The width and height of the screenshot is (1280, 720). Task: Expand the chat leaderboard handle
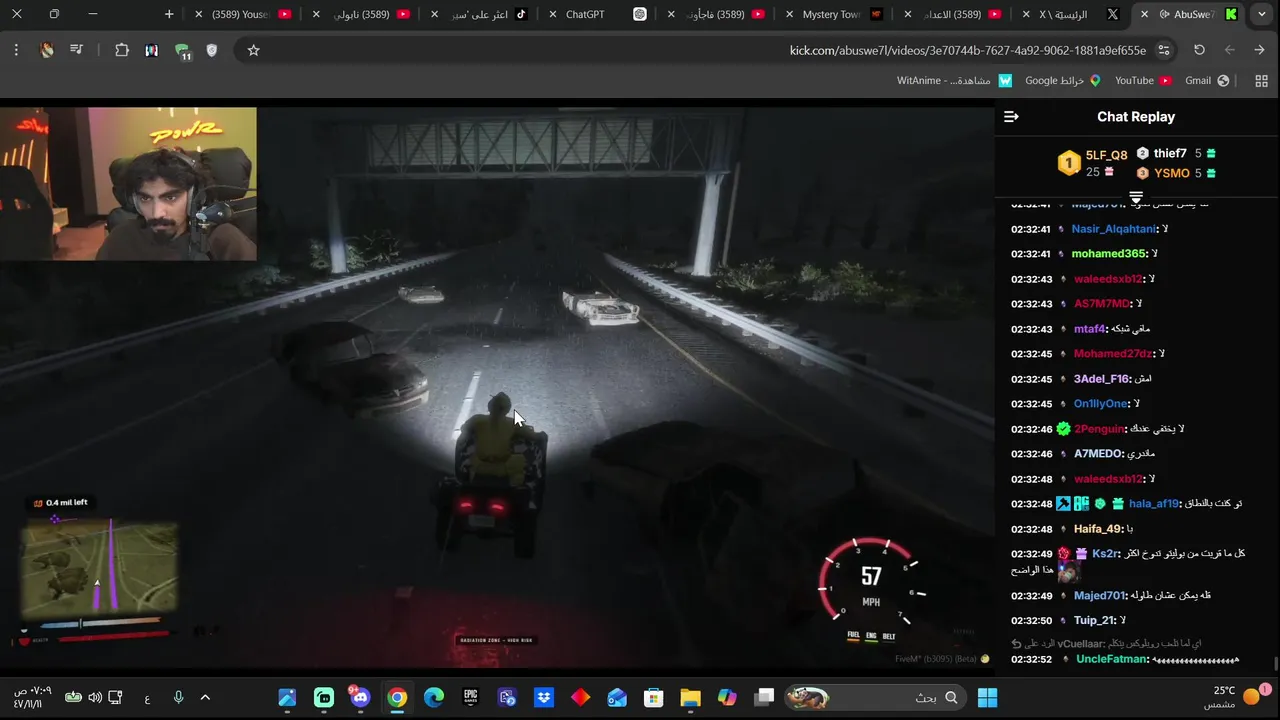pos(1136,197)
